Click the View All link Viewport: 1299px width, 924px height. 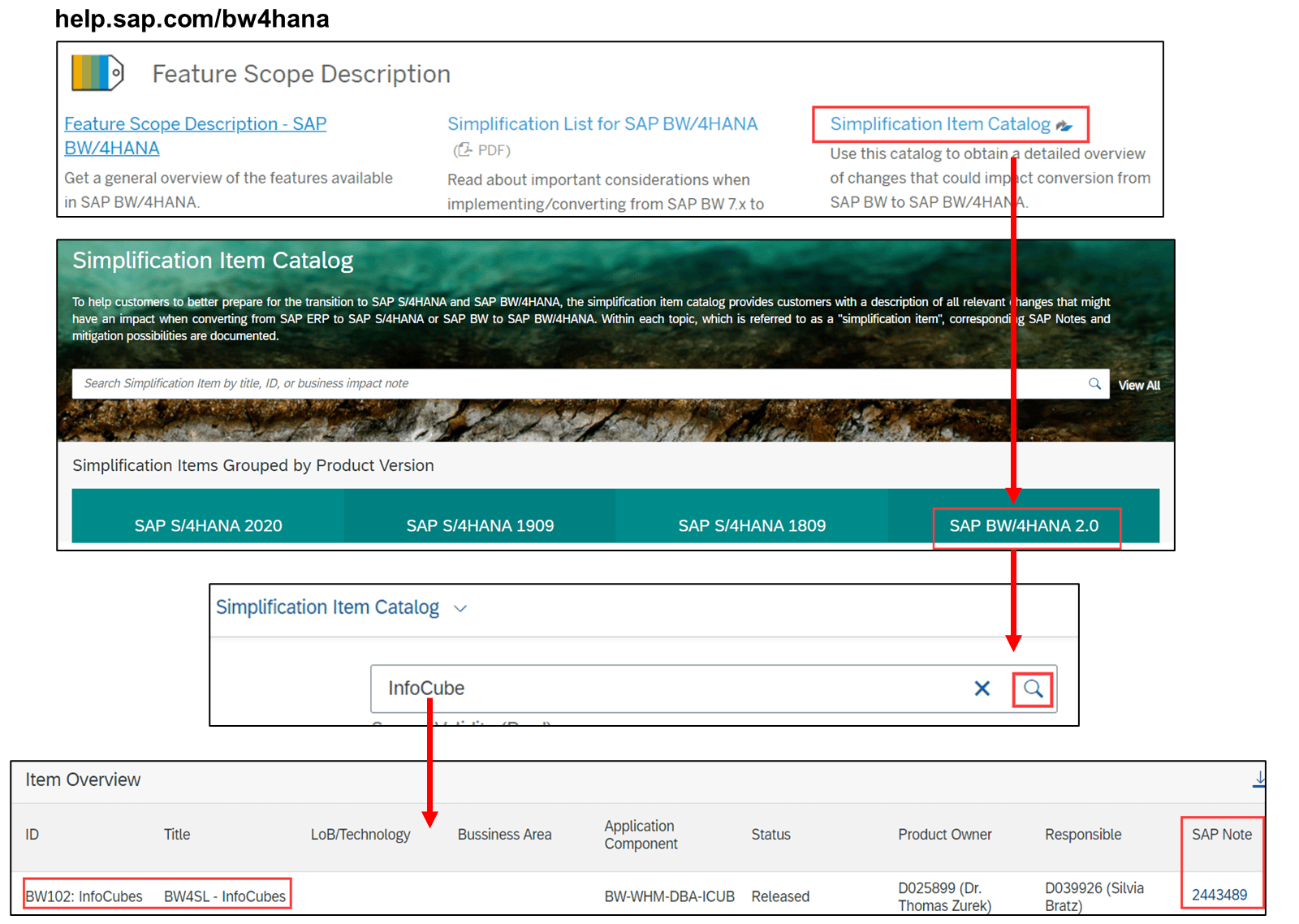pos(1139,385)
